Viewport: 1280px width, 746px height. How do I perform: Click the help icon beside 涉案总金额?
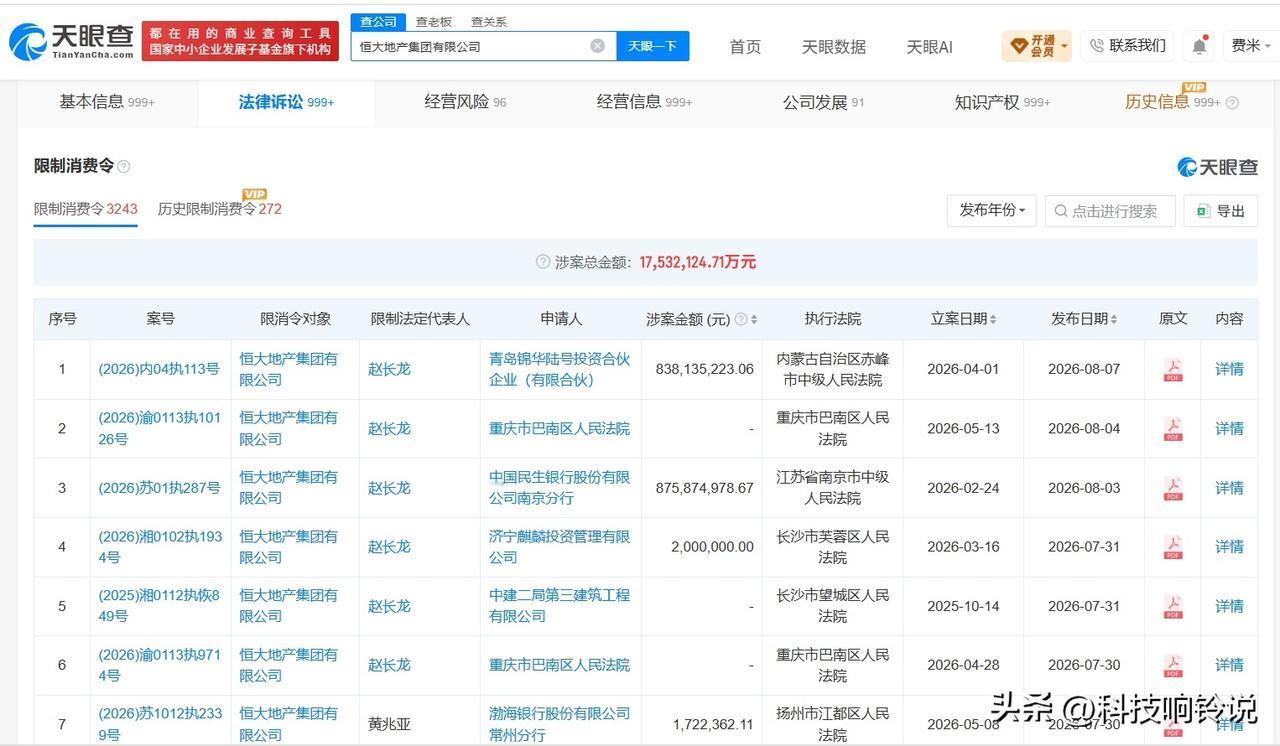(x=543, y=262)
